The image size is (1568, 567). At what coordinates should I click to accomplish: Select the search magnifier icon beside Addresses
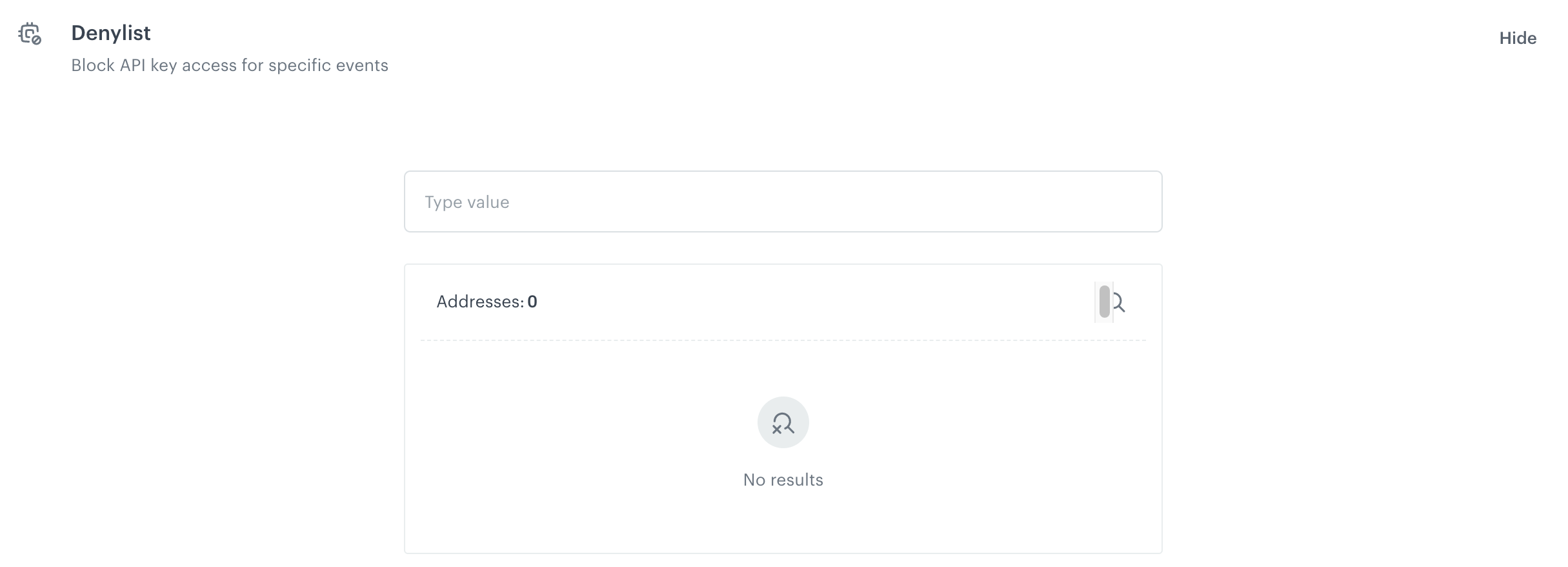[x=1117, y=302]
